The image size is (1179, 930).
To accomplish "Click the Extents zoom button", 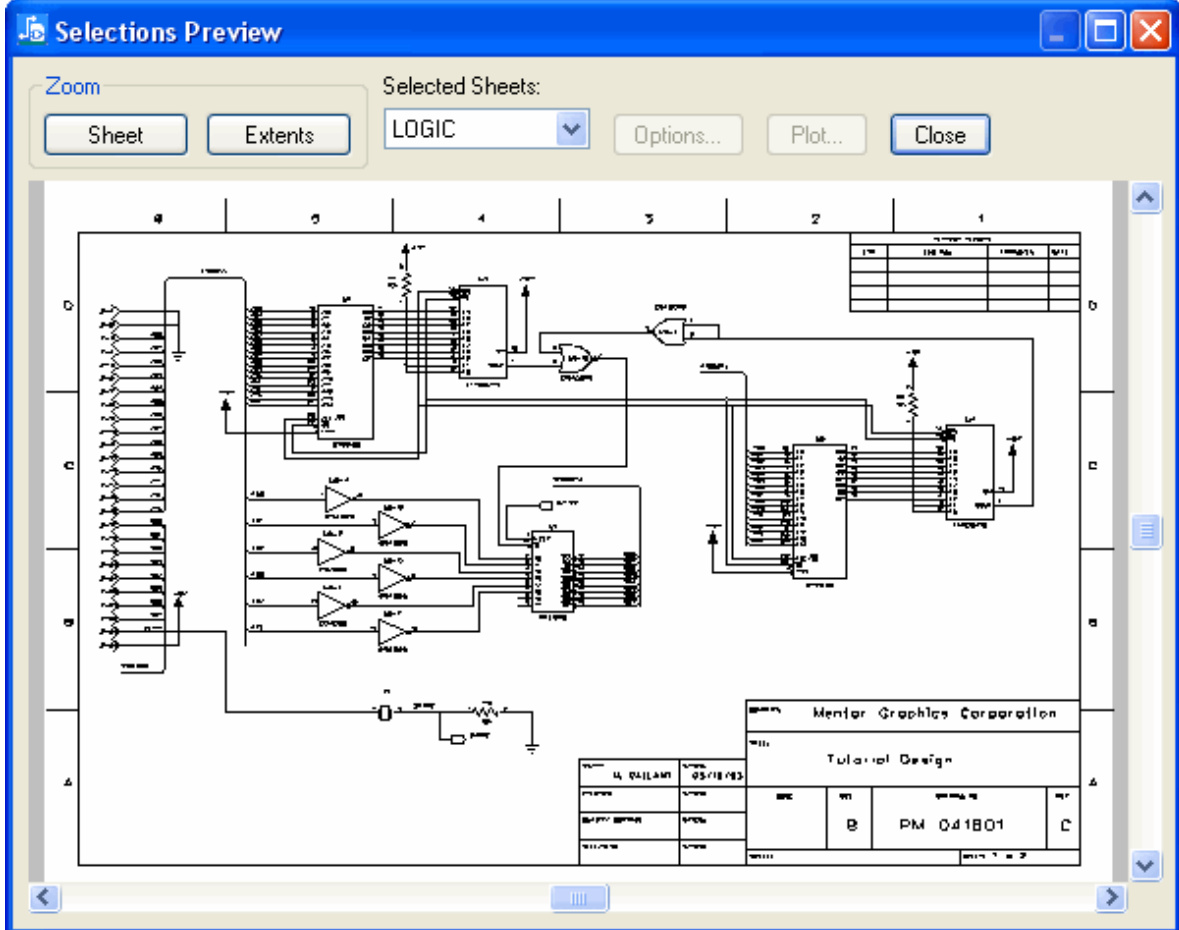I will (x=279, y=135).
